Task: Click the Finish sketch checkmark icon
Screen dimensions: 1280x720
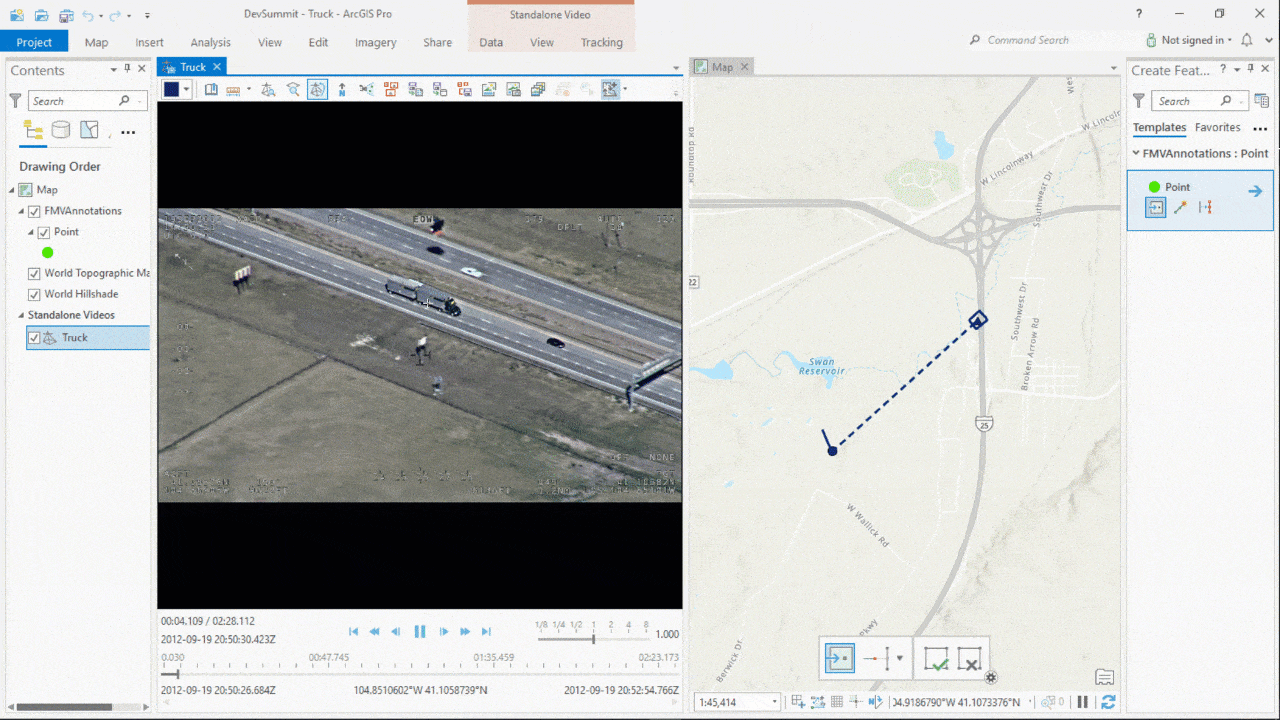Action: click(936, 659)
